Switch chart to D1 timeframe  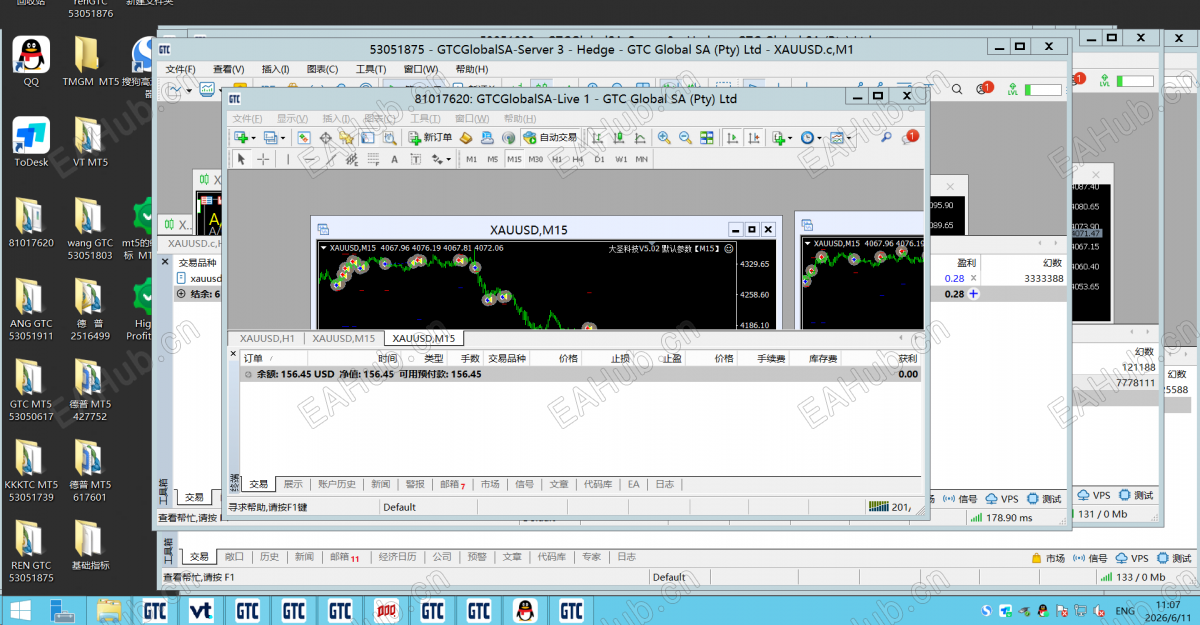click(x=599, y=159)
